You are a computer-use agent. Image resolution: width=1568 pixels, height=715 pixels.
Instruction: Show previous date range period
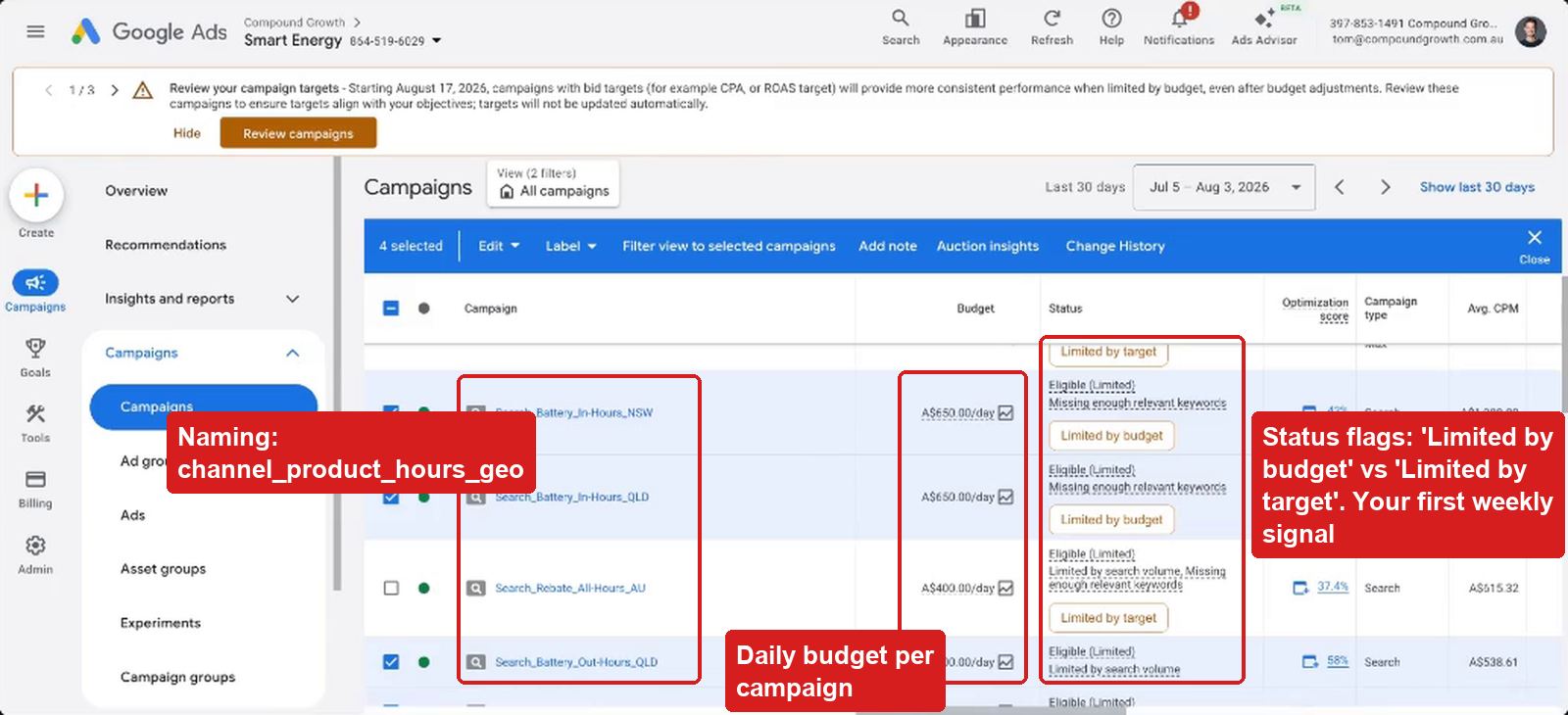coord(1339,187)
